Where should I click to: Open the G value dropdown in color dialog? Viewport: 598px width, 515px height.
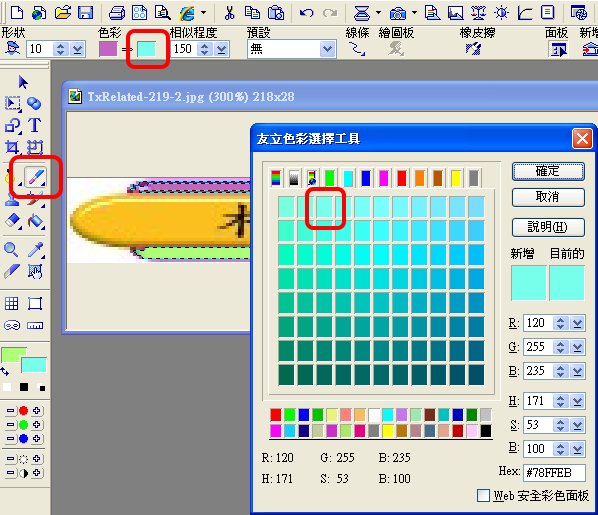coord(577,347)
